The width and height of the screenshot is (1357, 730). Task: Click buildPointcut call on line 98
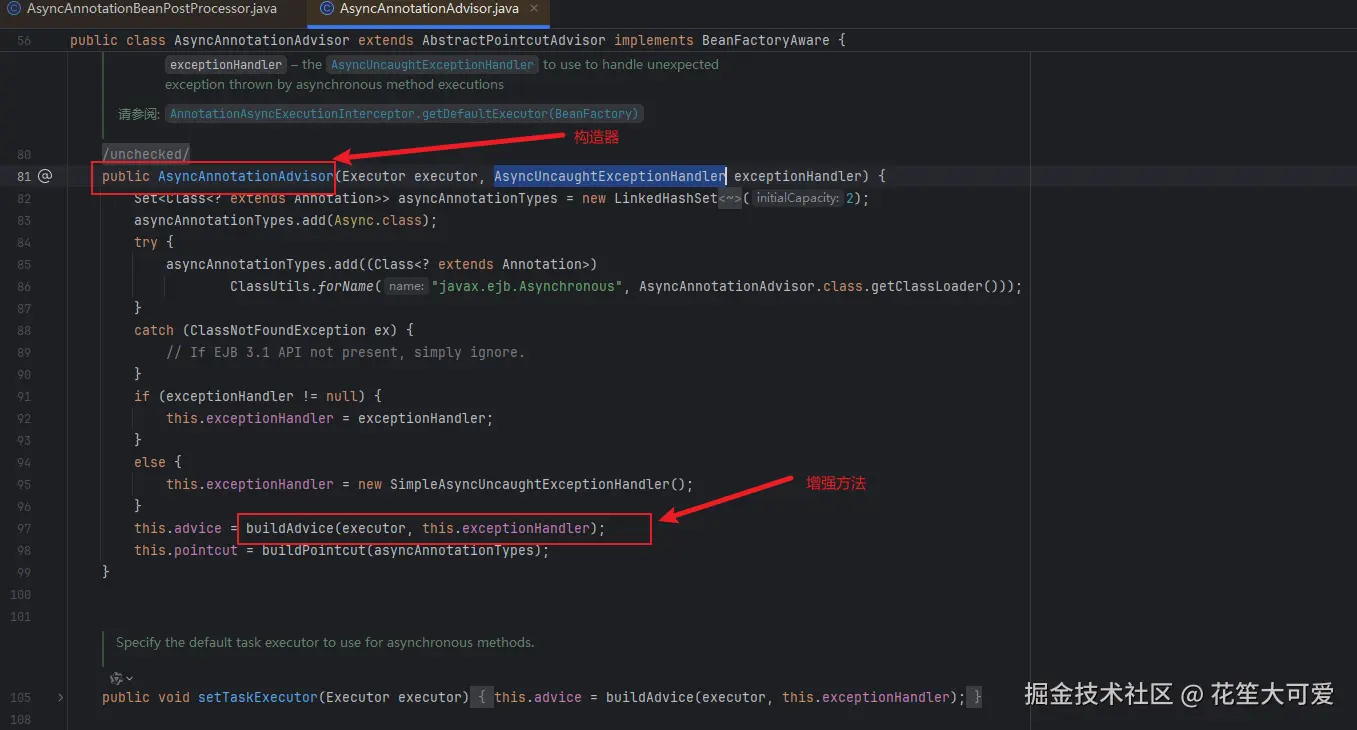coord(313,550)
